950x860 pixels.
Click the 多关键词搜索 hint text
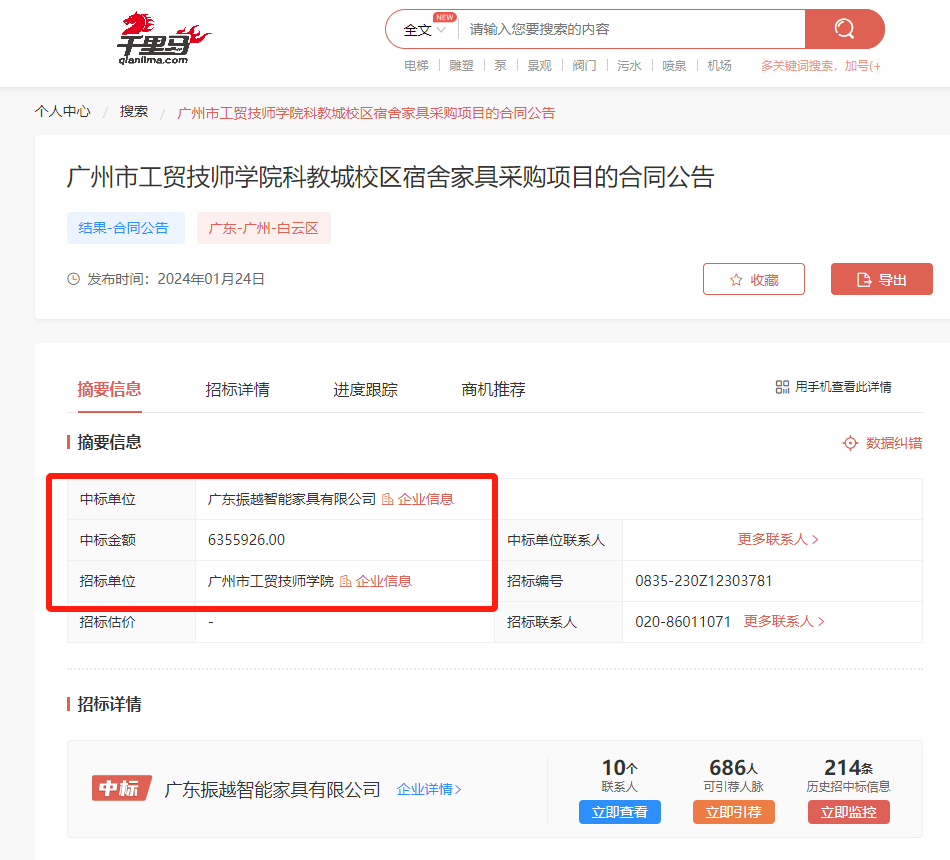820,65
